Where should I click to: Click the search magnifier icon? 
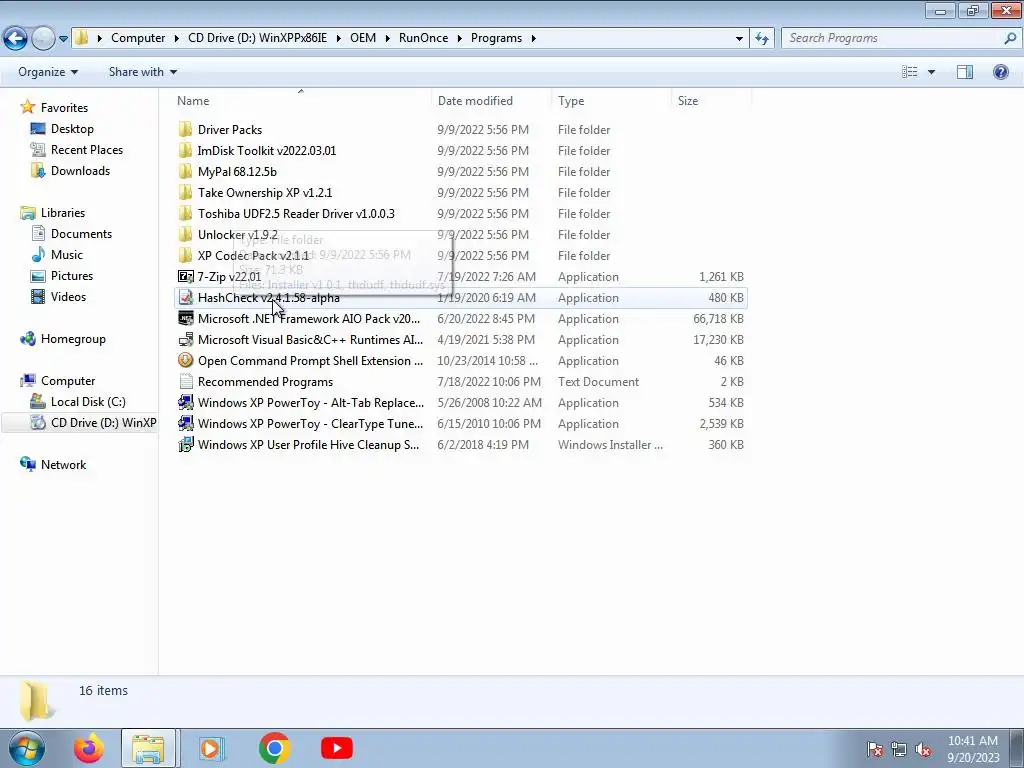1010,38
